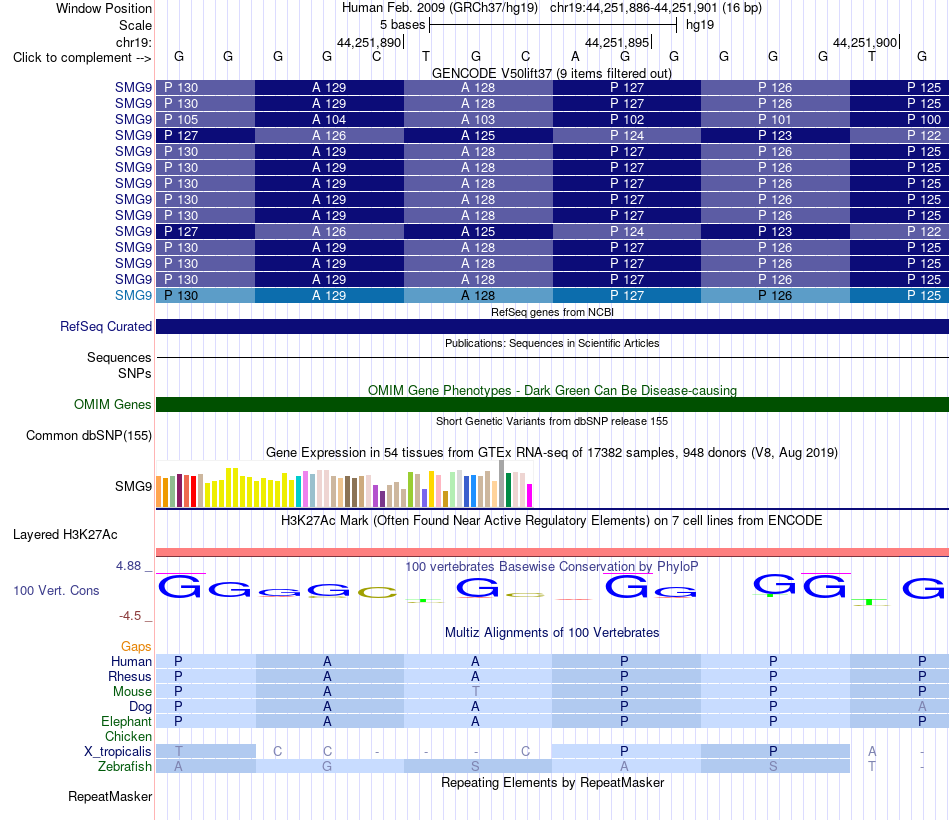The image size is (950, 820).
Task: Click the Zebrafish species label
Action: 125,766
